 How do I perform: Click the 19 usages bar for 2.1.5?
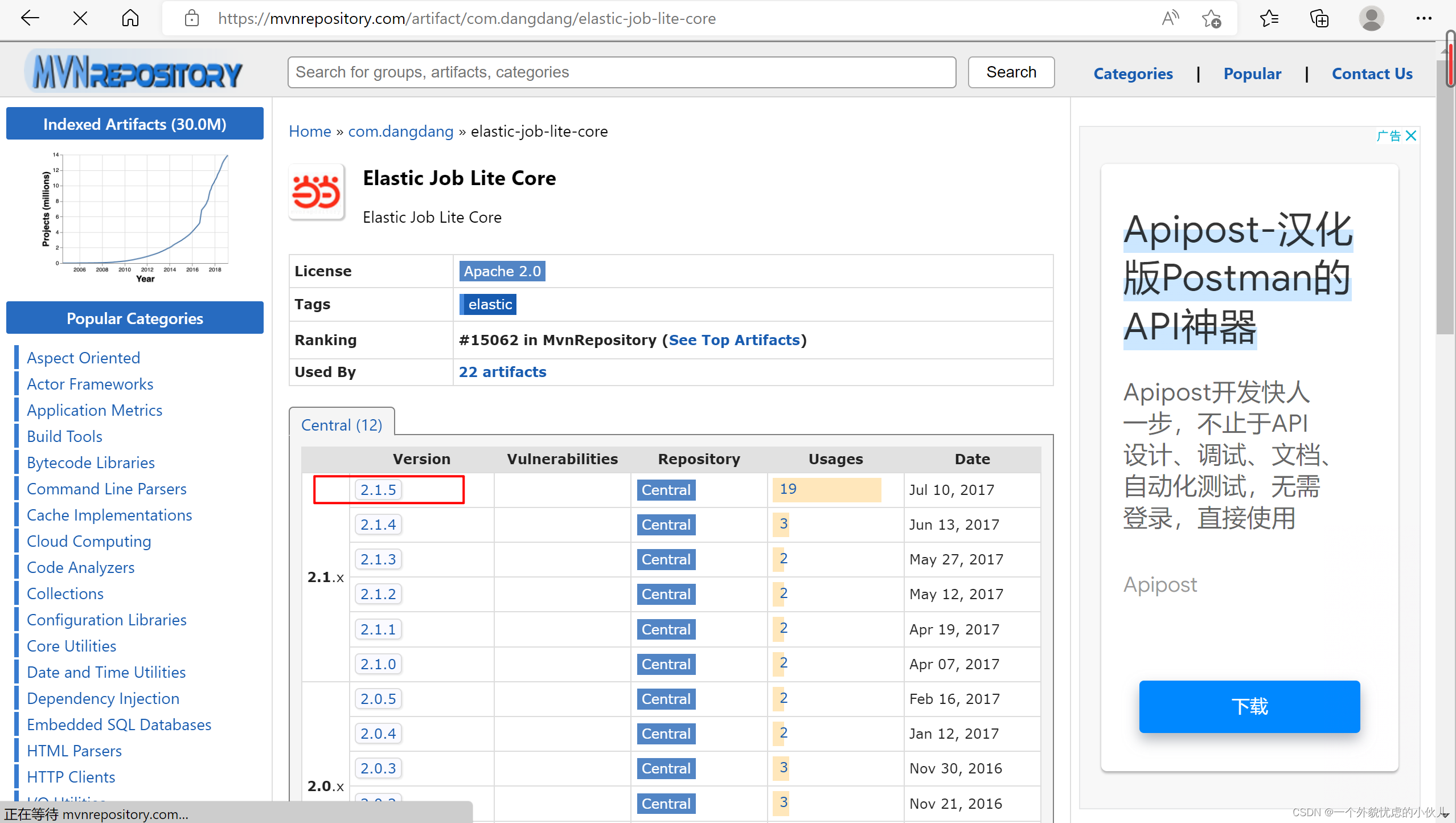[x=827, y=490]
